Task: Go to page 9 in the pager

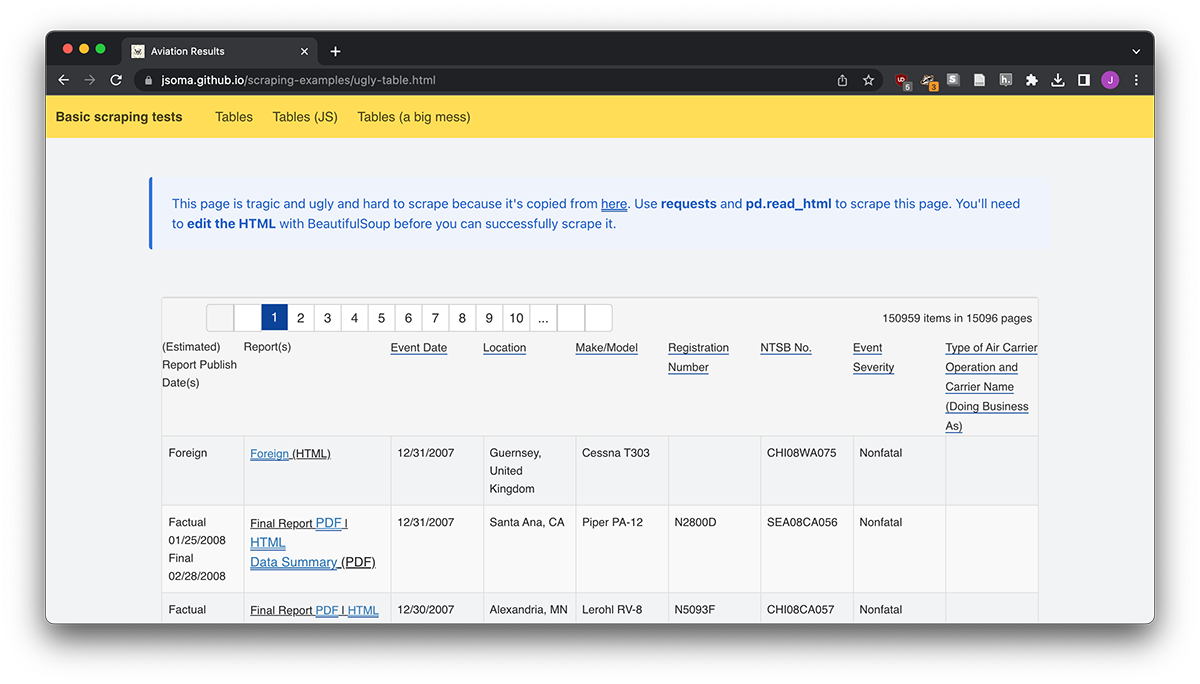Action: point(489,318)
